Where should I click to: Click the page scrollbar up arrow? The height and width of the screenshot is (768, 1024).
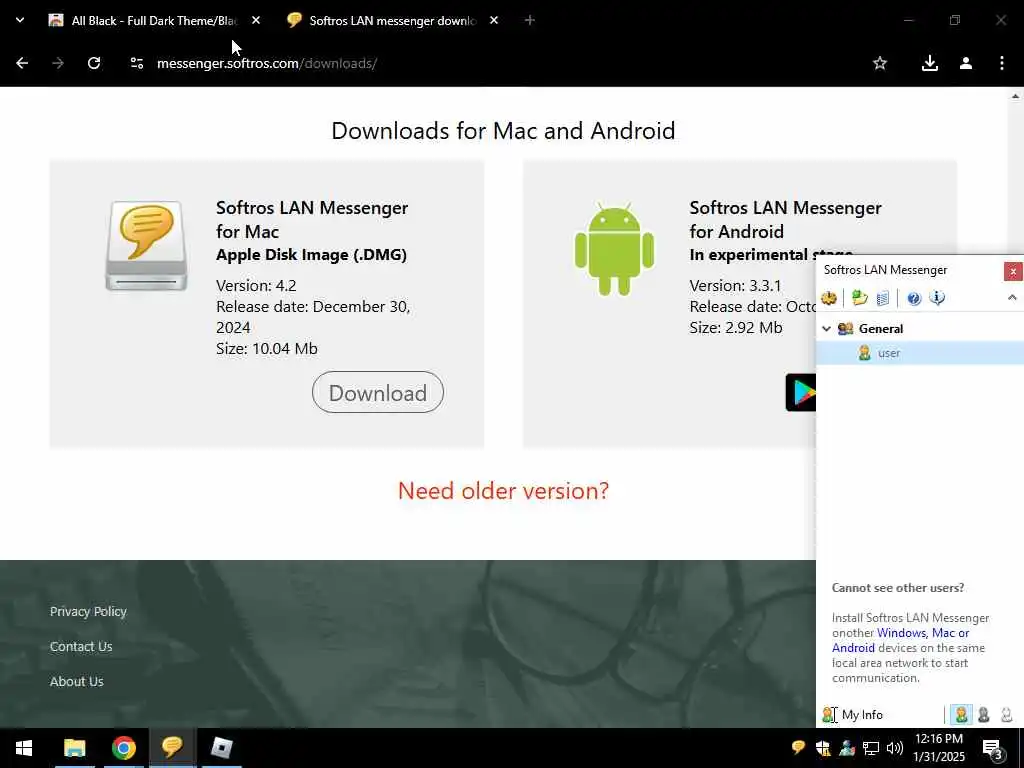pyautogui.click(x=1016, y=96)
